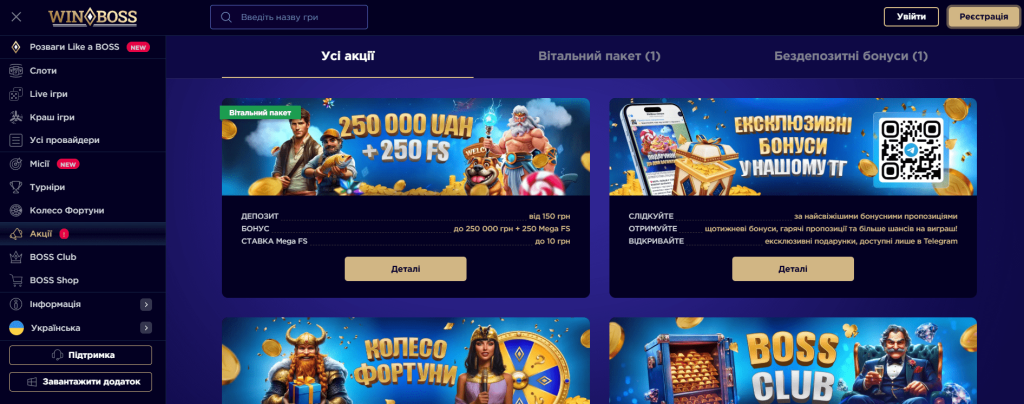The height and width of the screenshot is (404, 1024).
Task: Open the Турніри trophy icon
Action: click(x=16, y=187)
